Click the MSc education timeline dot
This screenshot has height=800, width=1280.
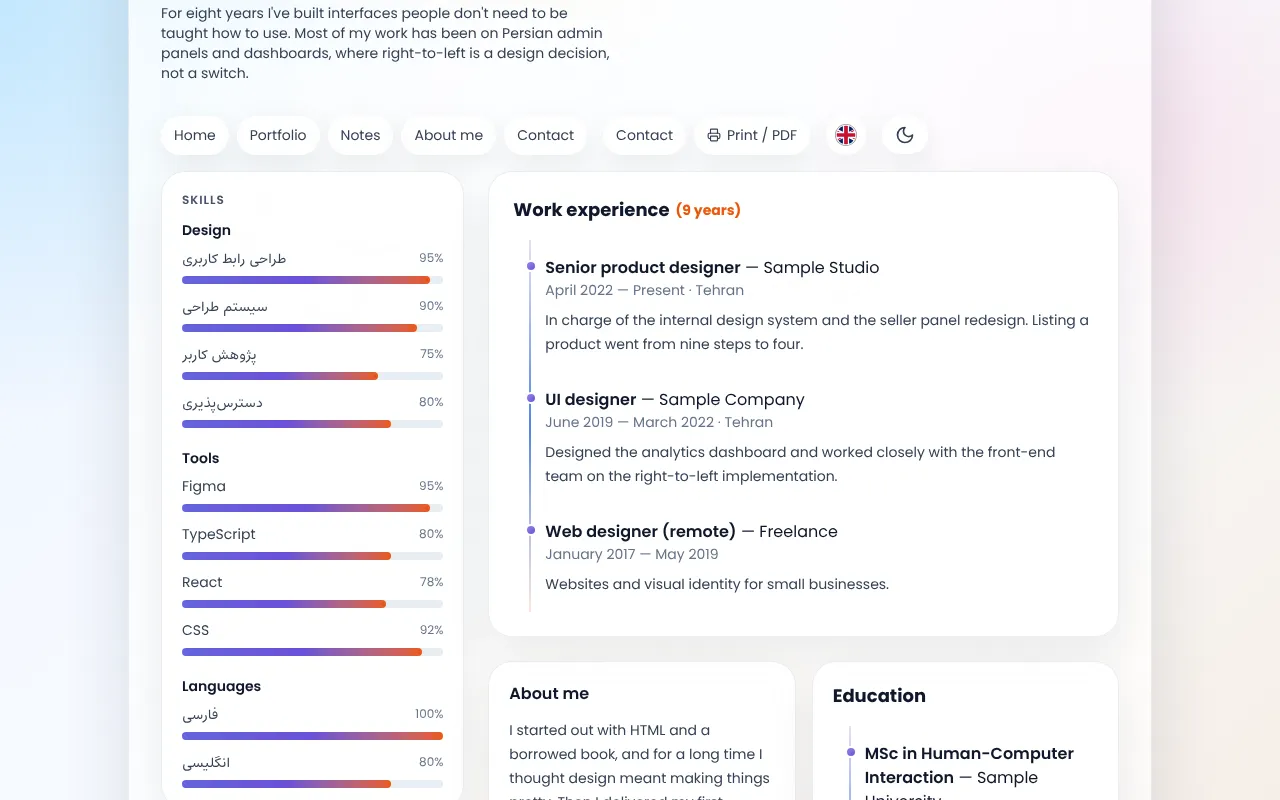[851, 752]
